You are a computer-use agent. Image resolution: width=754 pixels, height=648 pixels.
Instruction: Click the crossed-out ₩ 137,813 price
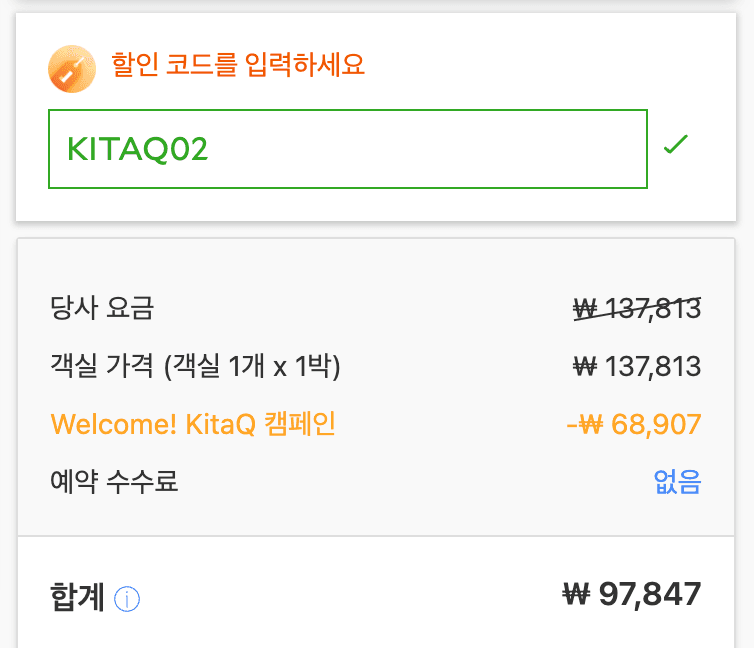tap(636, 308)
